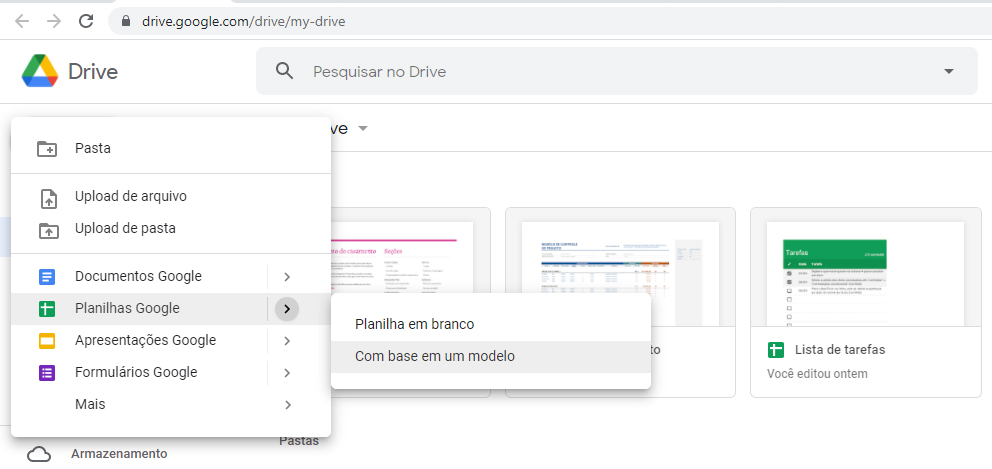Viewport: 992px width, 469px height.
Task: Click the green Planilhas Google icon
Action: (x=47, y=309)
